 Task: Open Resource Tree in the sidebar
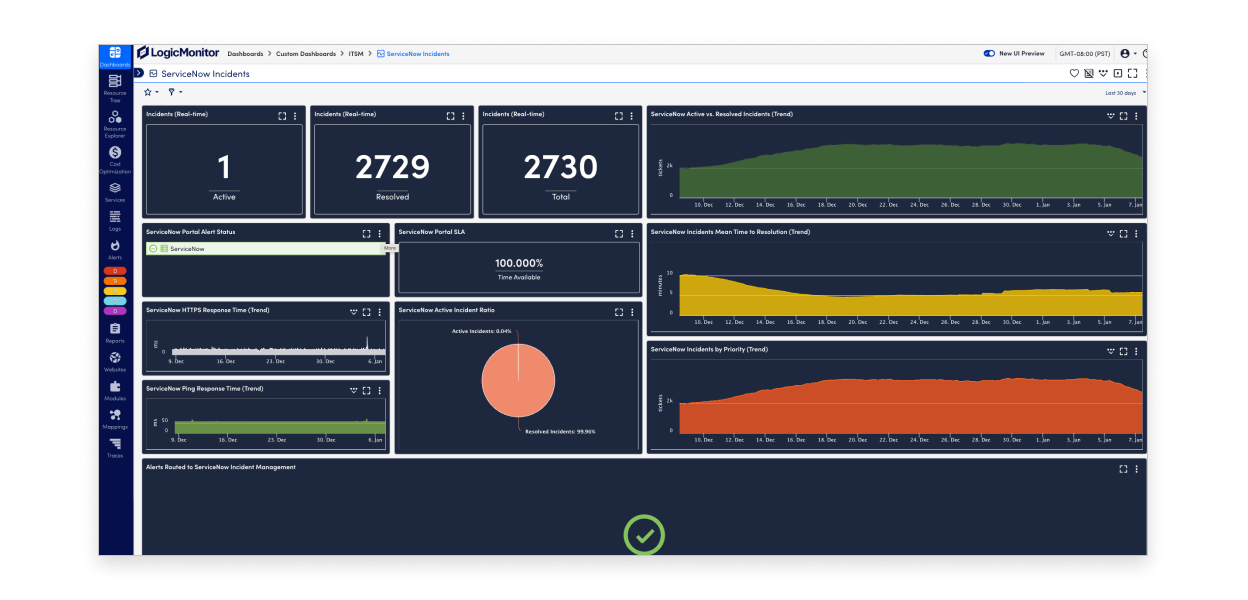coord(115,86)
